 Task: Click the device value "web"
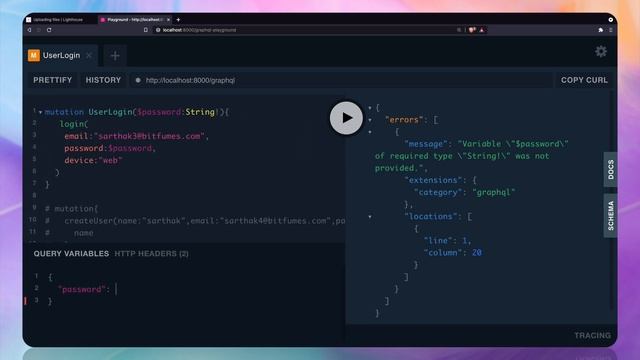[x=110, y=160]
